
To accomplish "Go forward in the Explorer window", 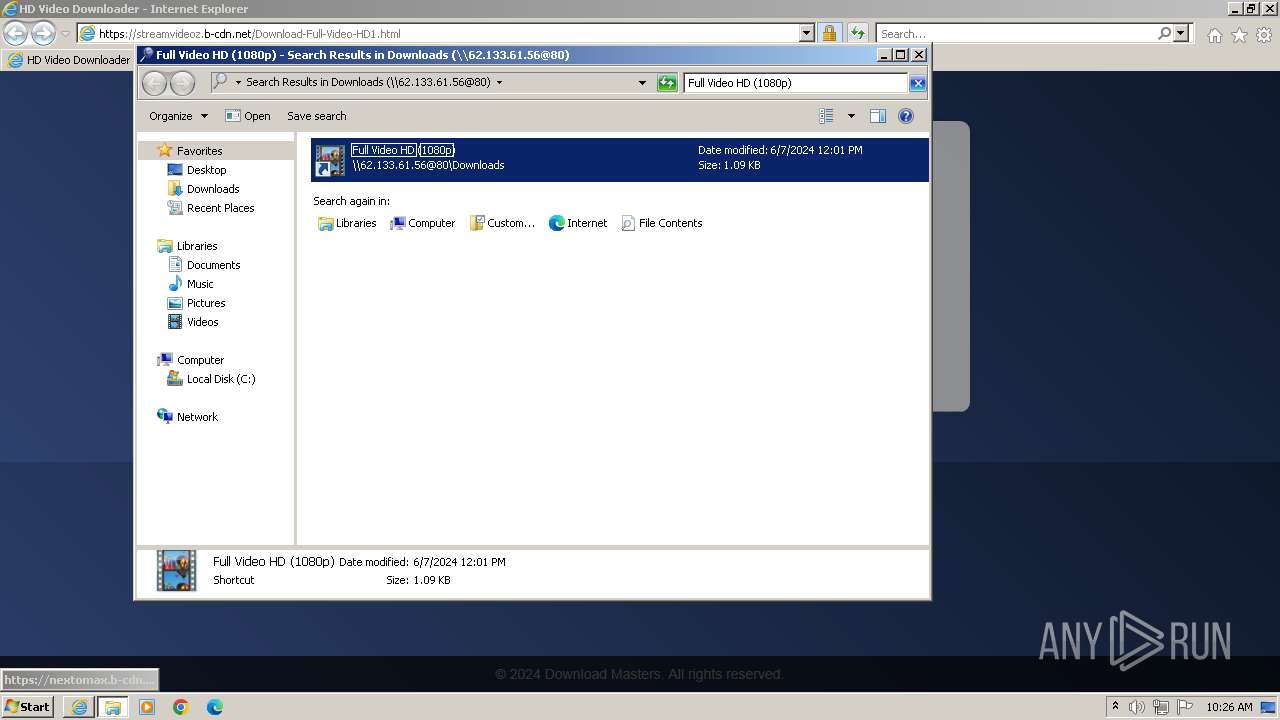I will pos(182,83).
